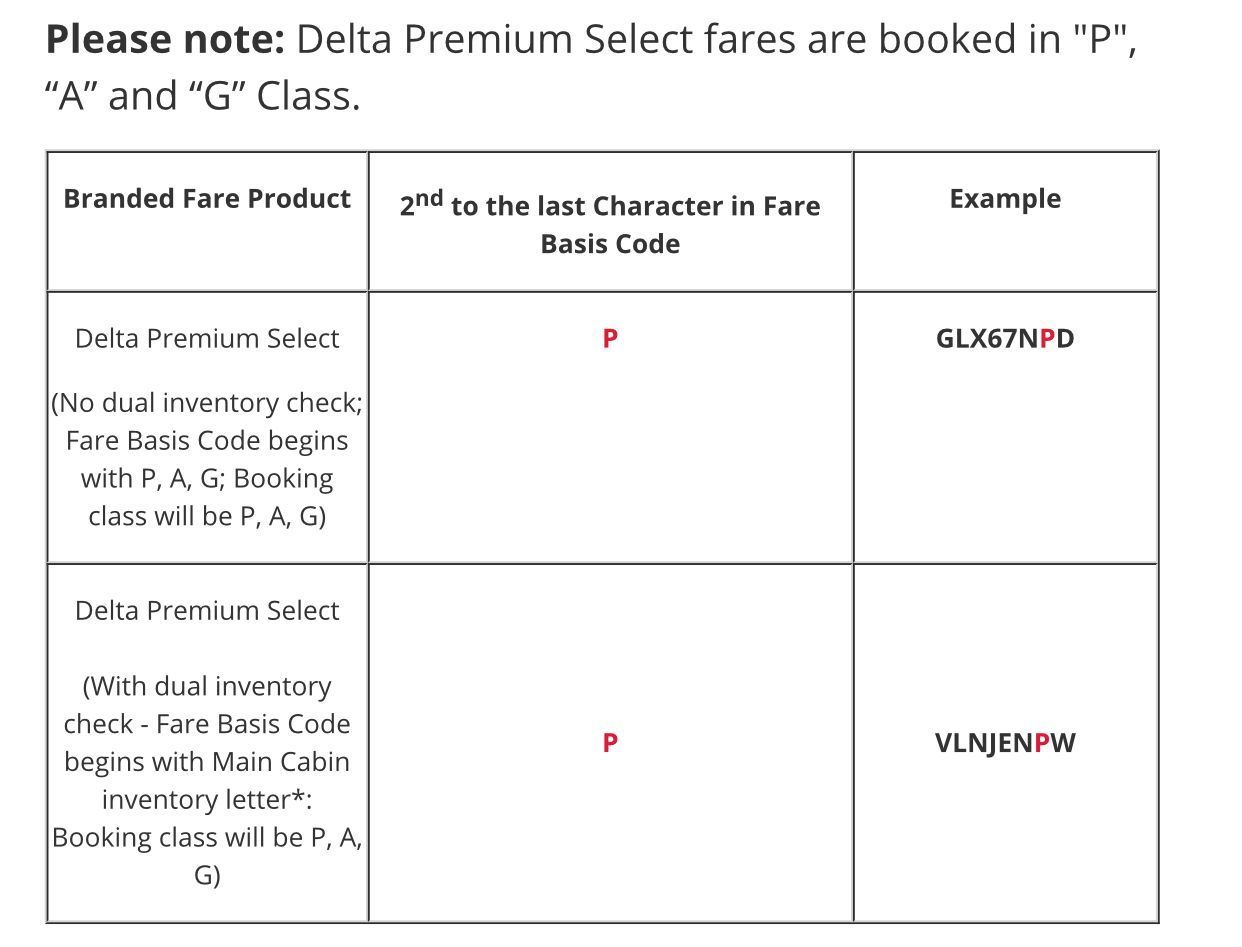The image size is (1242, 947).
Task: Click the "(With dual inventory" text line
Action: pos(207,686)
